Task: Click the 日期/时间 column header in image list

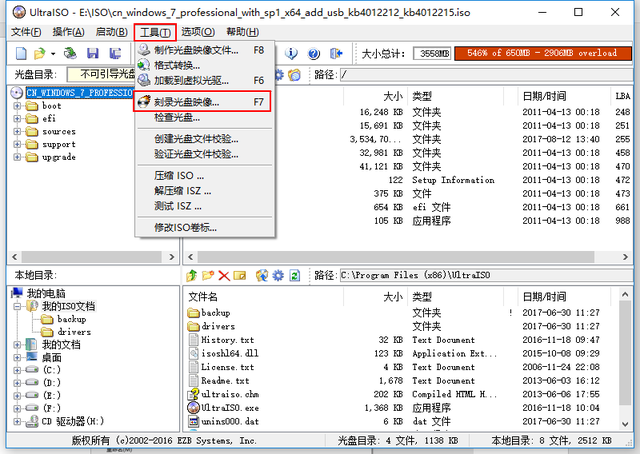Action: point(564,96)
